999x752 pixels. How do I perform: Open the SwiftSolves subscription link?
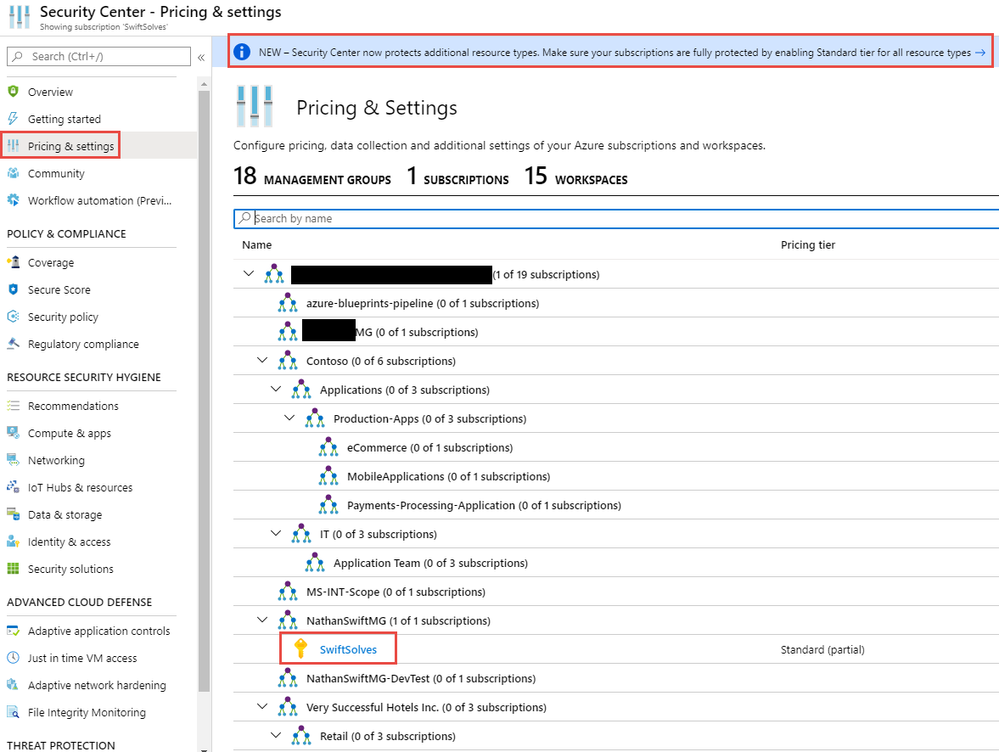click(348, 649)
